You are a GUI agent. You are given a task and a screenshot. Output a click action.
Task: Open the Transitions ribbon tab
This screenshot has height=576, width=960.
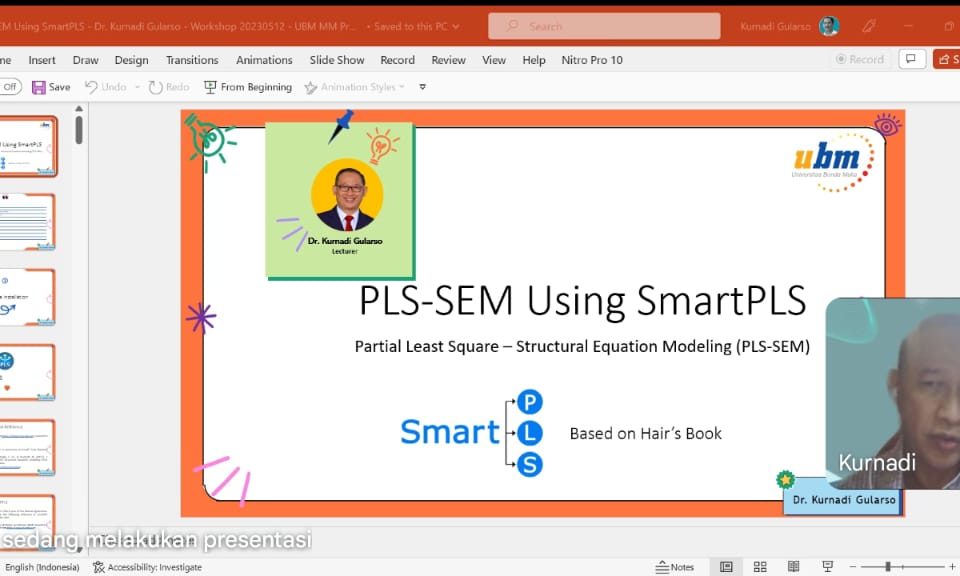192,60
